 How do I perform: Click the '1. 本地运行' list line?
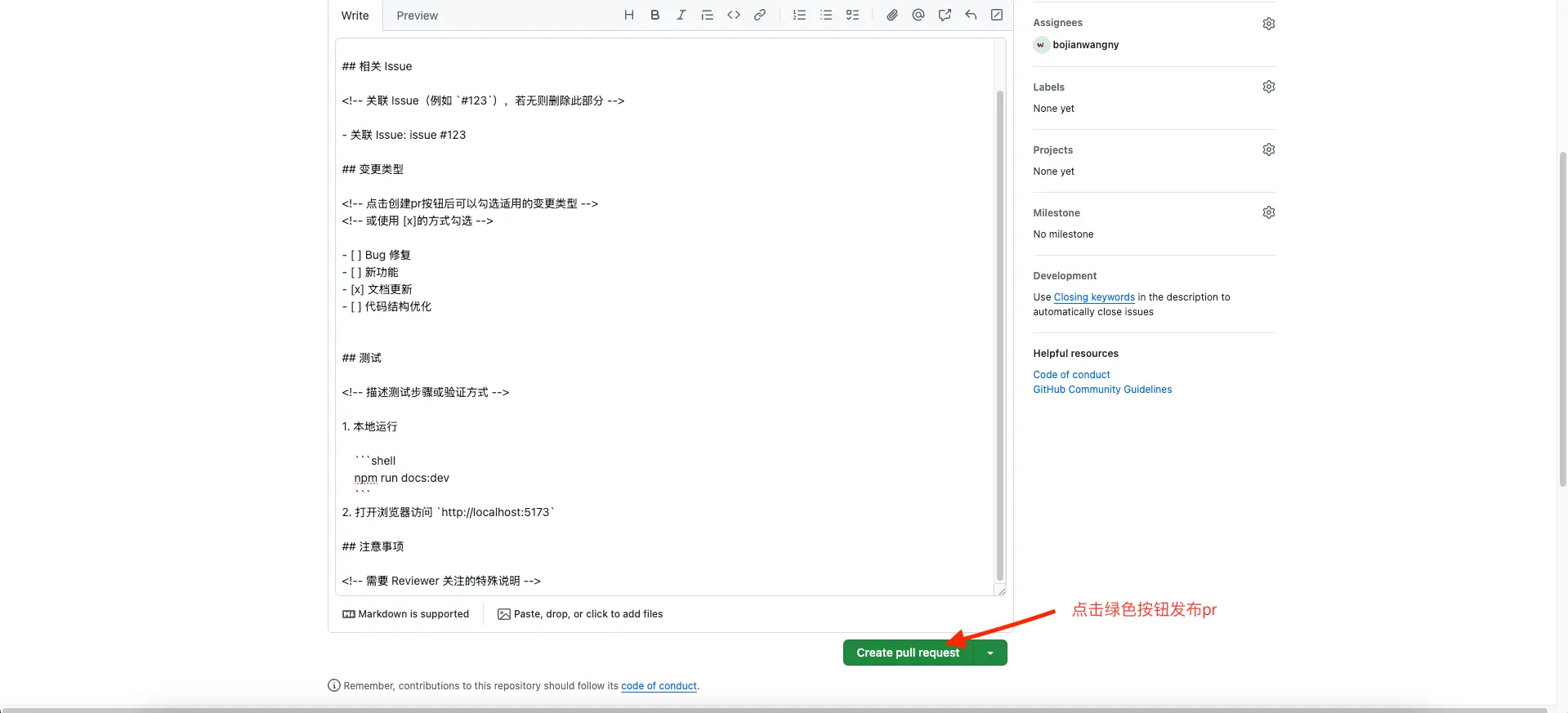[369, 426]
